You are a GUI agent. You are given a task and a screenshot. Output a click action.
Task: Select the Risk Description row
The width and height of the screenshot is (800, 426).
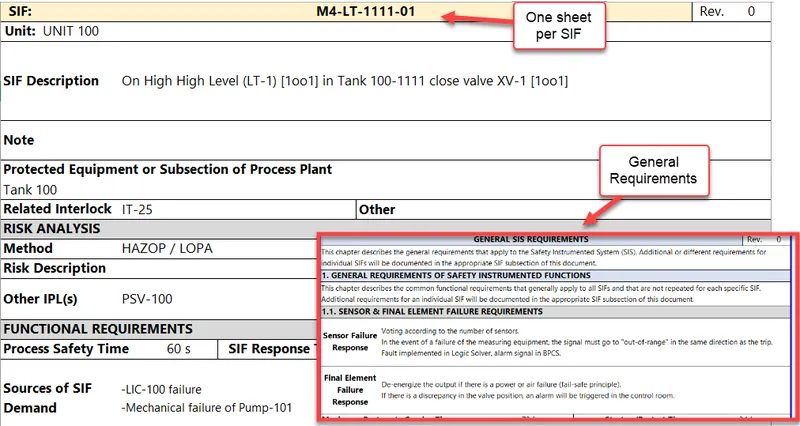pos(55,268)
